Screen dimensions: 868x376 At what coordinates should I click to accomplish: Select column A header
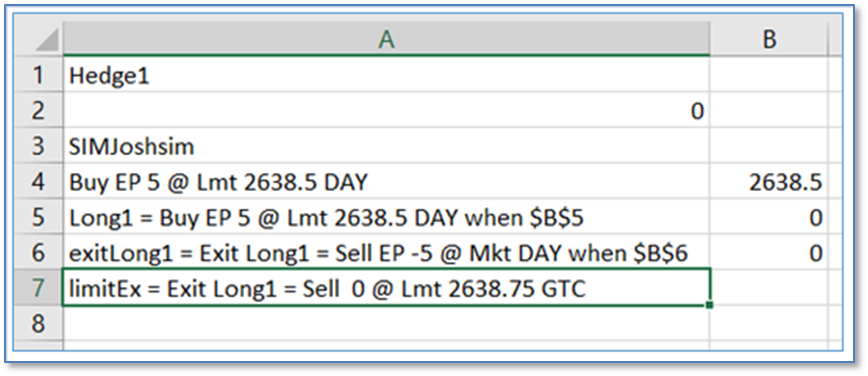386,38
